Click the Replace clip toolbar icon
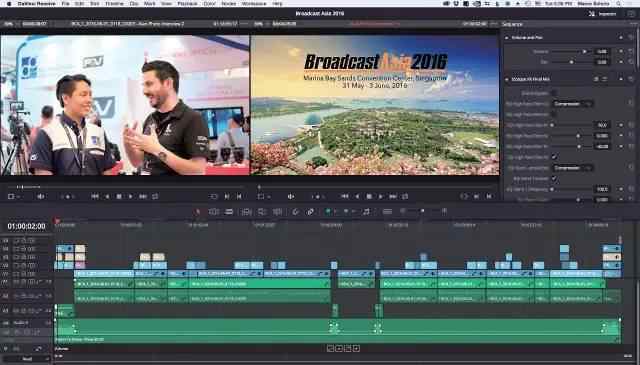The image size is (640, 365). click(277, 211)
